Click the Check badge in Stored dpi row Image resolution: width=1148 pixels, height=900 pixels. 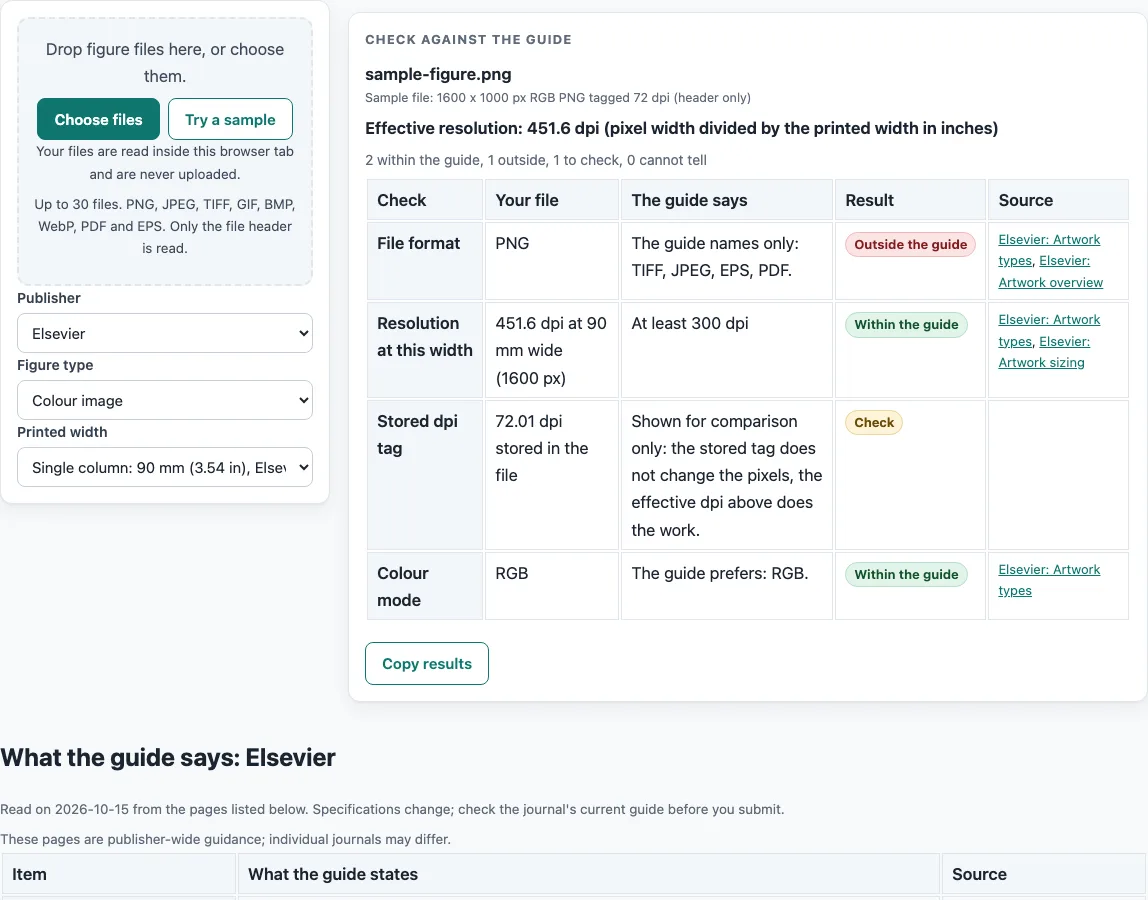pos(873,423)
